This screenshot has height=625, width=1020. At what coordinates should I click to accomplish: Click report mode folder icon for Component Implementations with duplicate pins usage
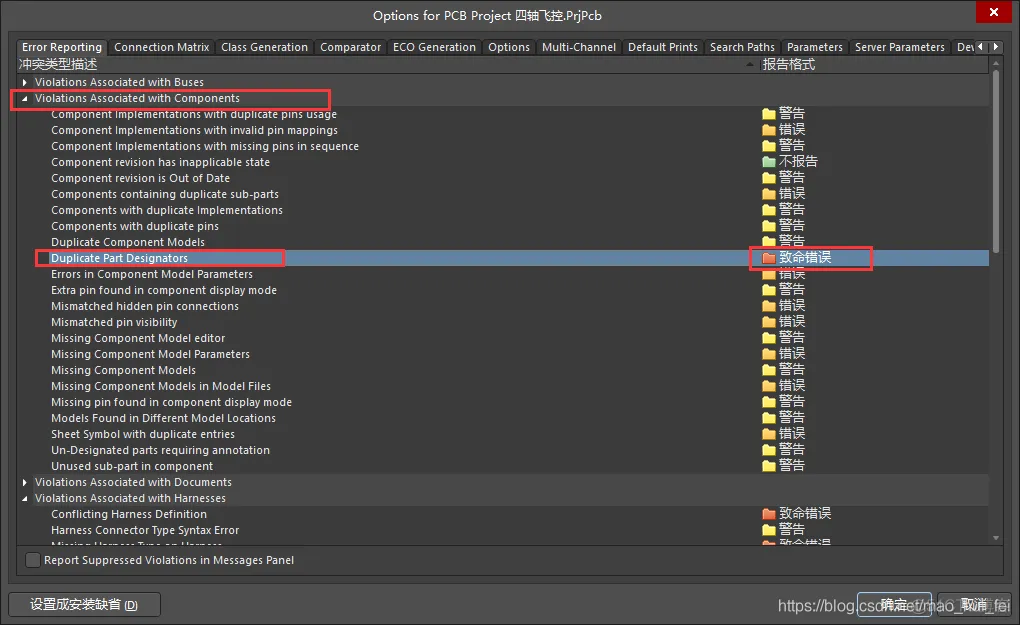pos(768,114)
